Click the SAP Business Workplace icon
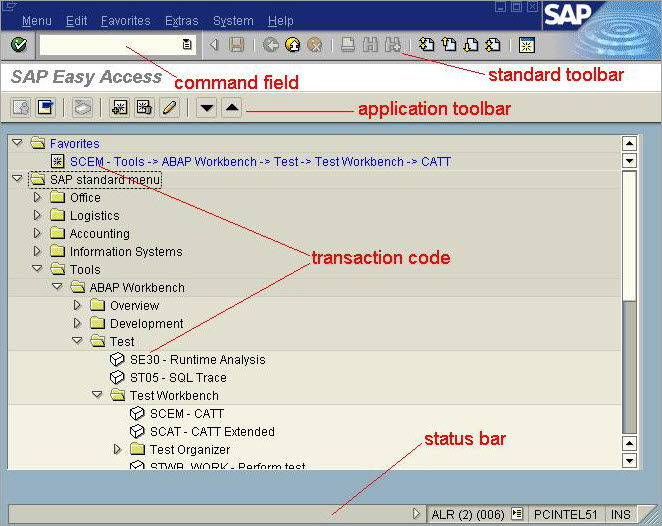 (x=82, y=108)
